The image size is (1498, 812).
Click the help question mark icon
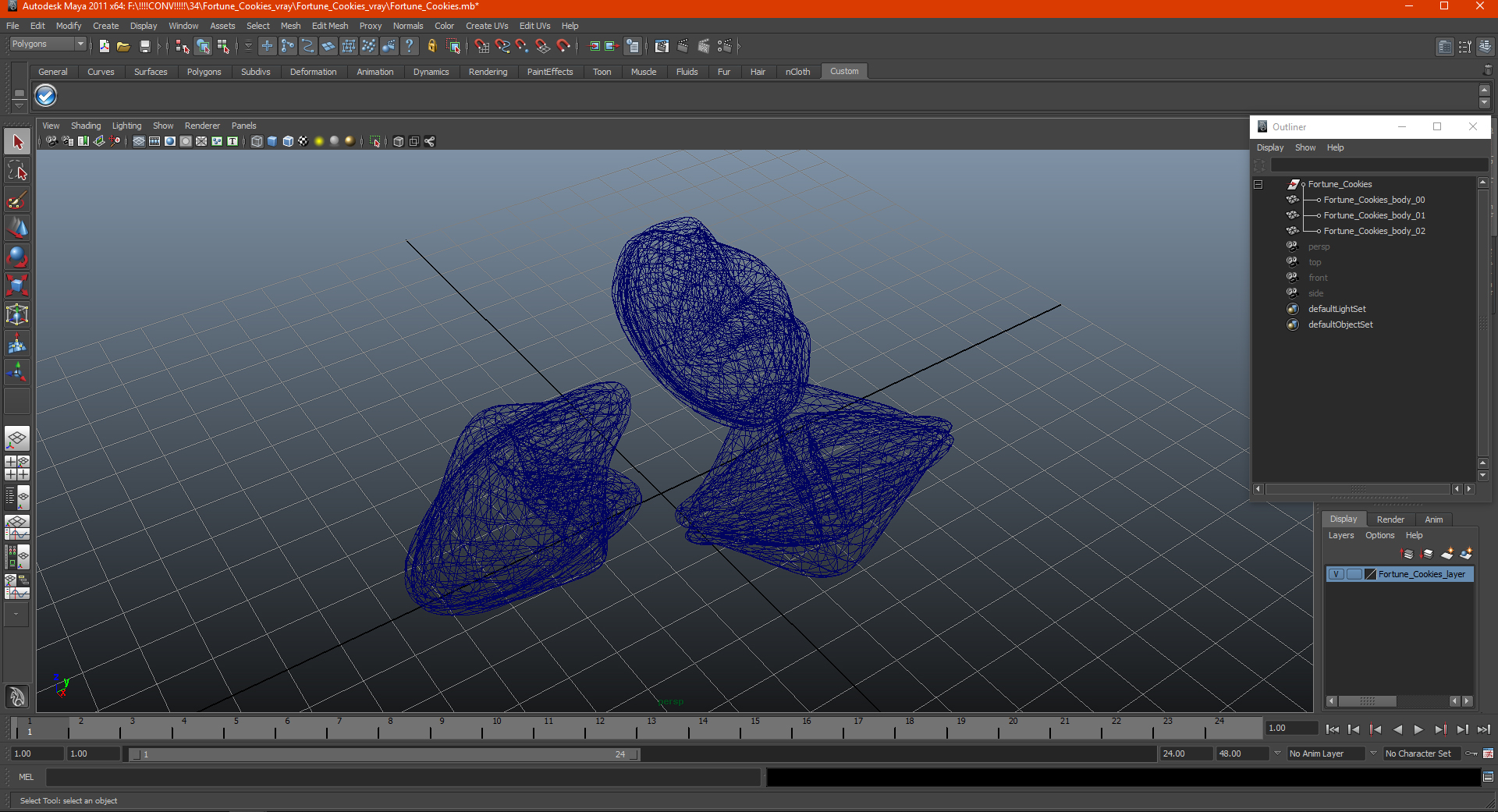coord(409,46)
